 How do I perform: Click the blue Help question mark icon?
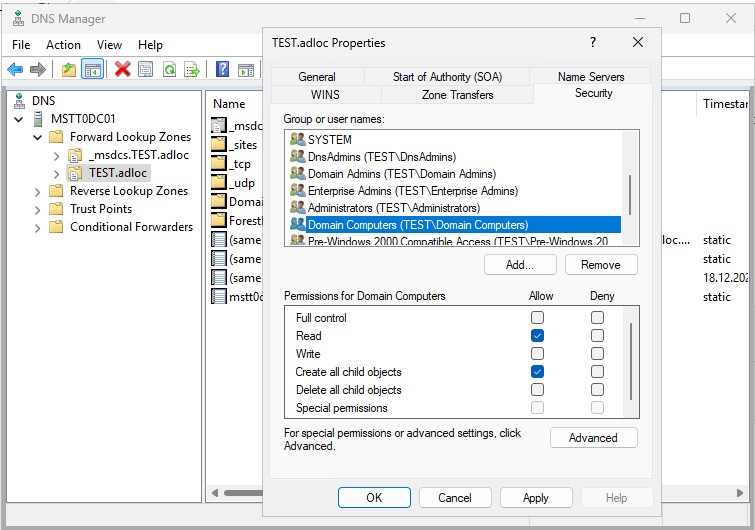point(223,69)
